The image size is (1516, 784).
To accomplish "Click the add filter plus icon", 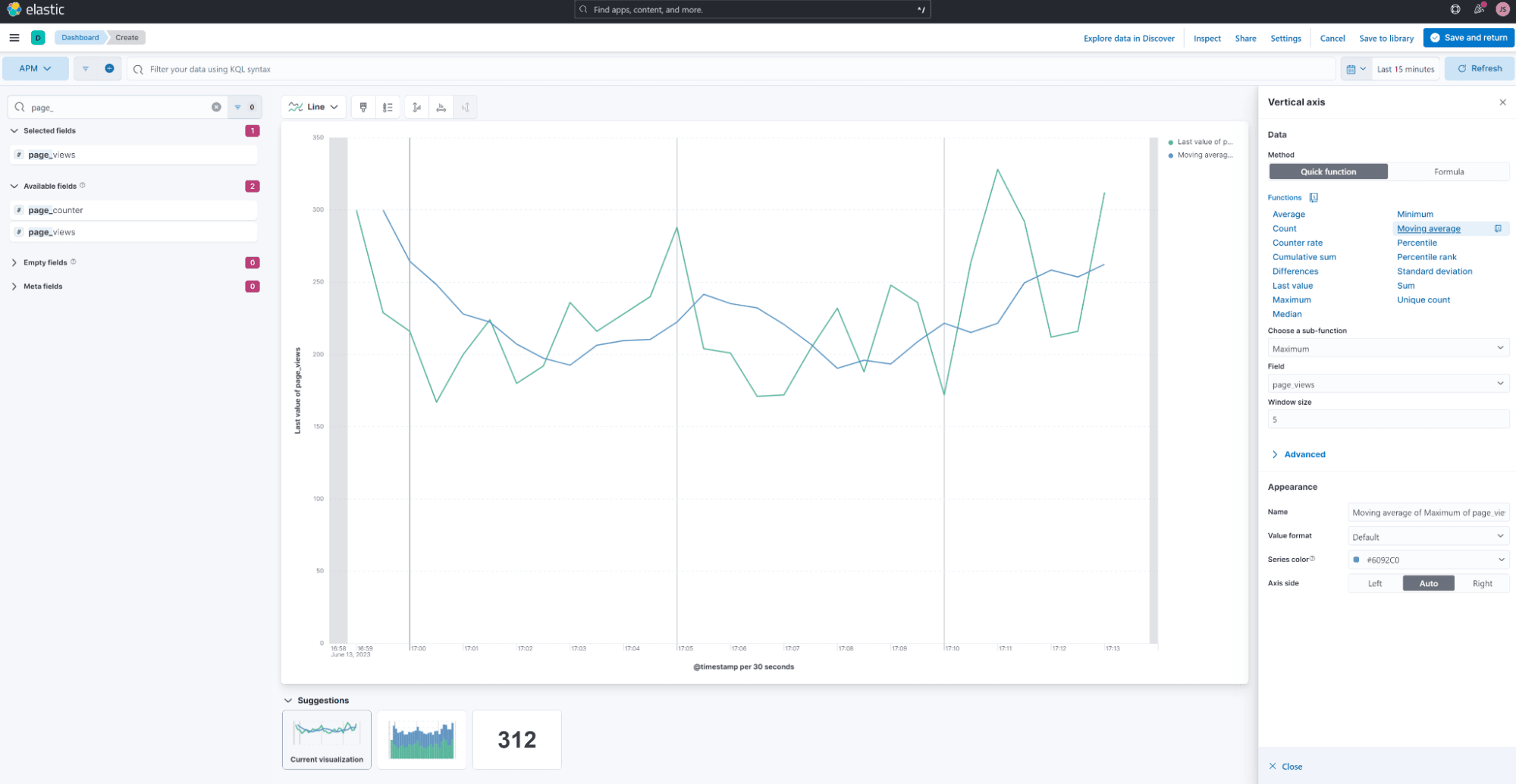I will point(109,68).
